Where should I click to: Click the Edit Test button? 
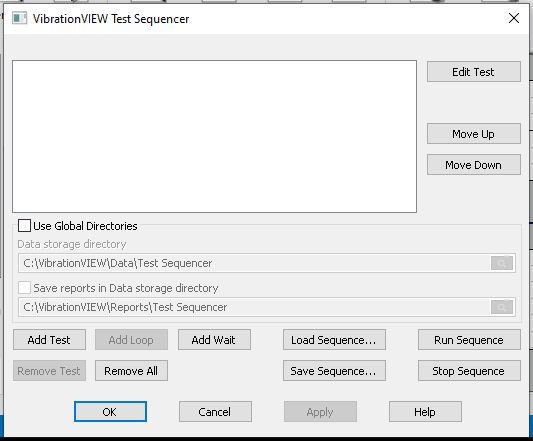coord(474,72)
